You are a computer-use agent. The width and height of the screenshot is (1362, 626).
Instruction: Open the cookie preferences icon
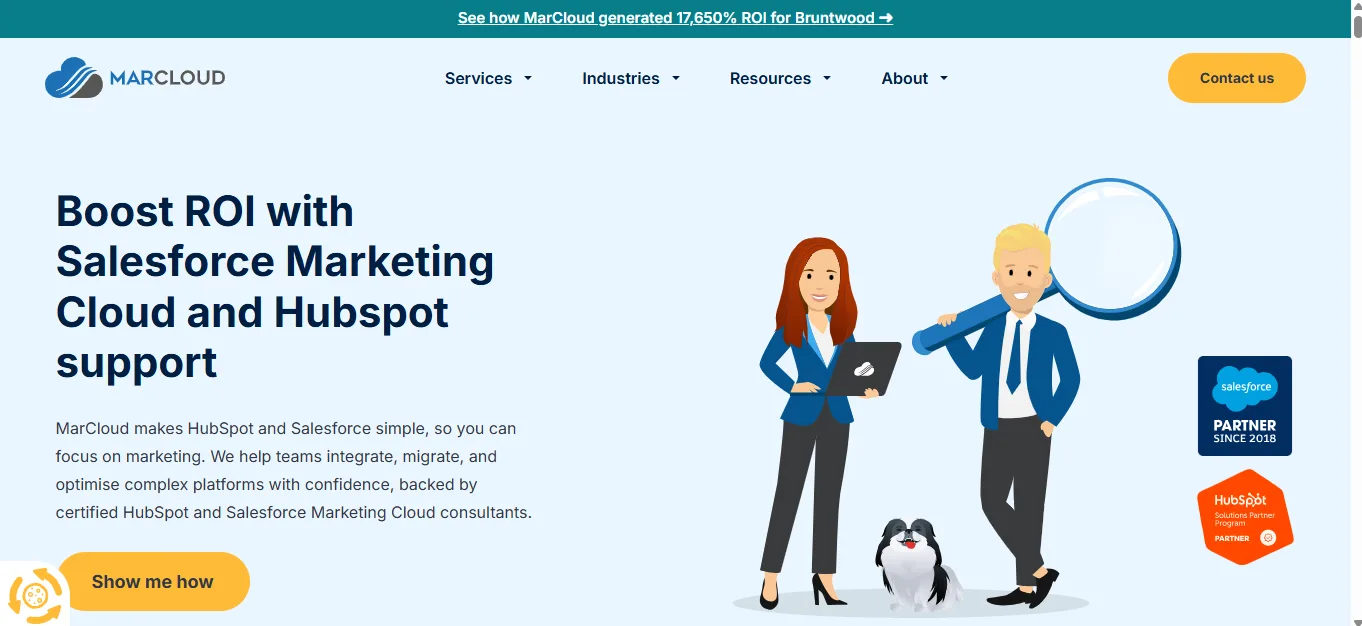click(x=35, y=596)
